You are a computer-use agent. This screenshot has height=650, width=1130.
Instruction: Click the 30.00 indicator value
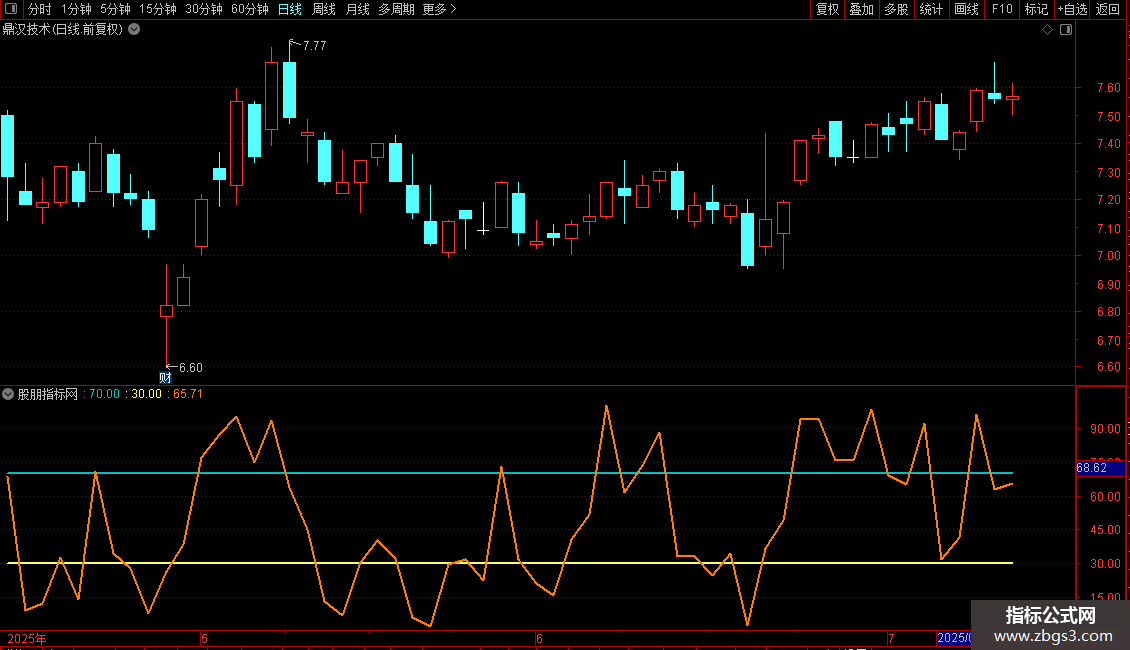pos(146,394)
